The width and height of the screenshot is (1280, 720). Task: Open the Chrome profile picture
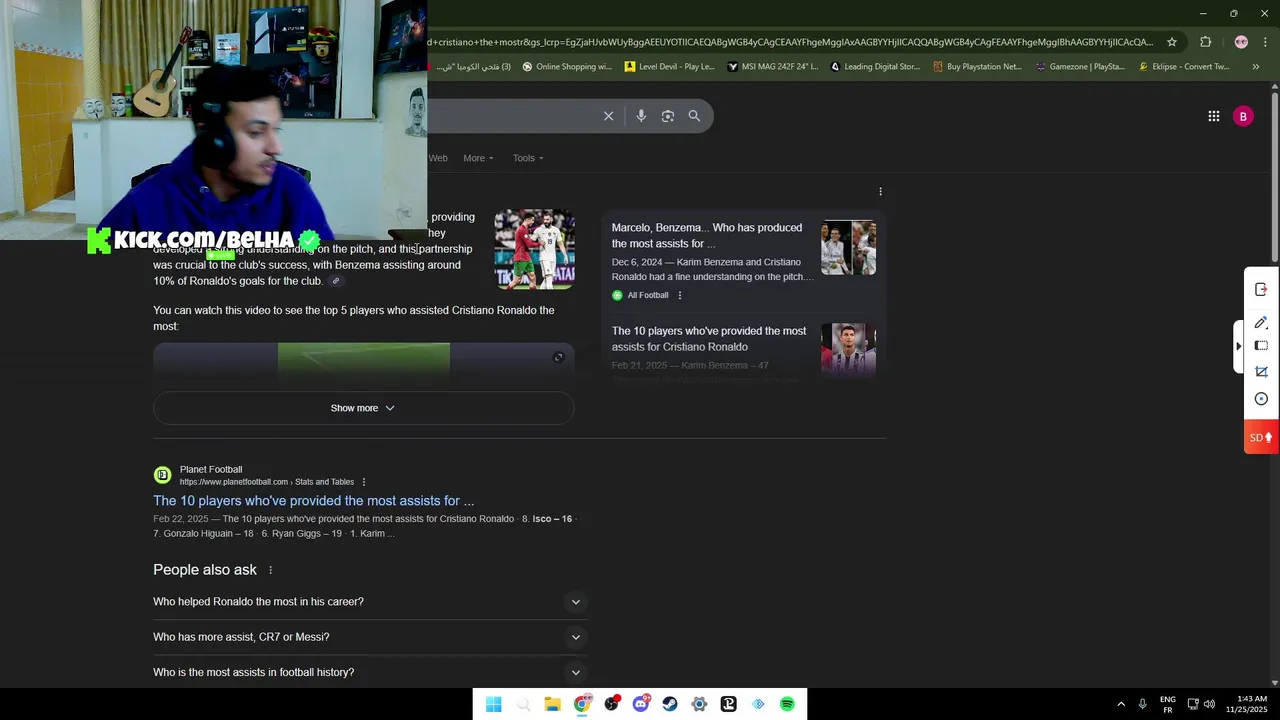pyautogui.click(x=1241, y=42)
